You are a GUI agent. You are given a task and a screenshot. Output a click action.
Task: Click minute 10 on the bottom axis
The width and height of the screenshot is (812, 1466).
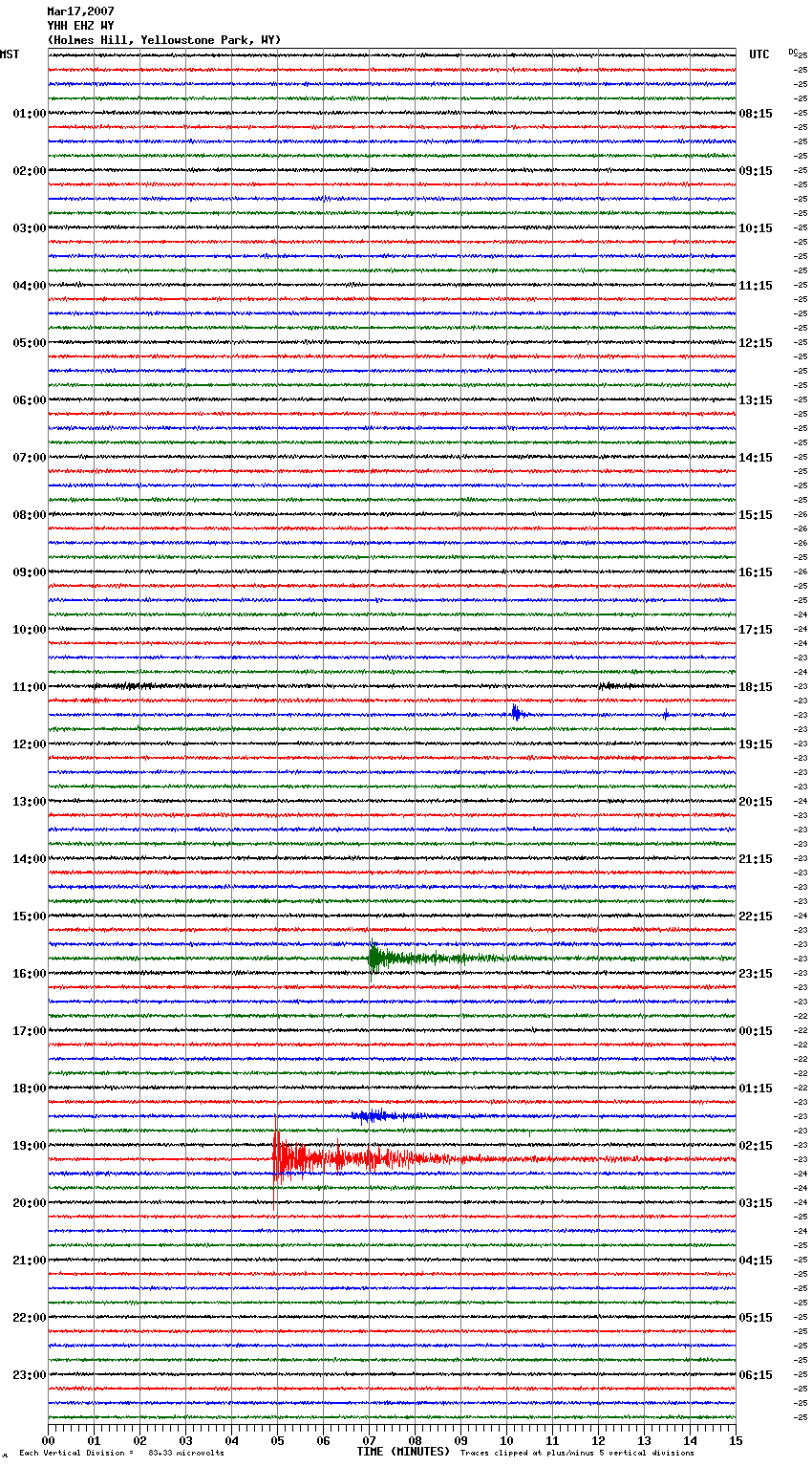pos(506,1440)
